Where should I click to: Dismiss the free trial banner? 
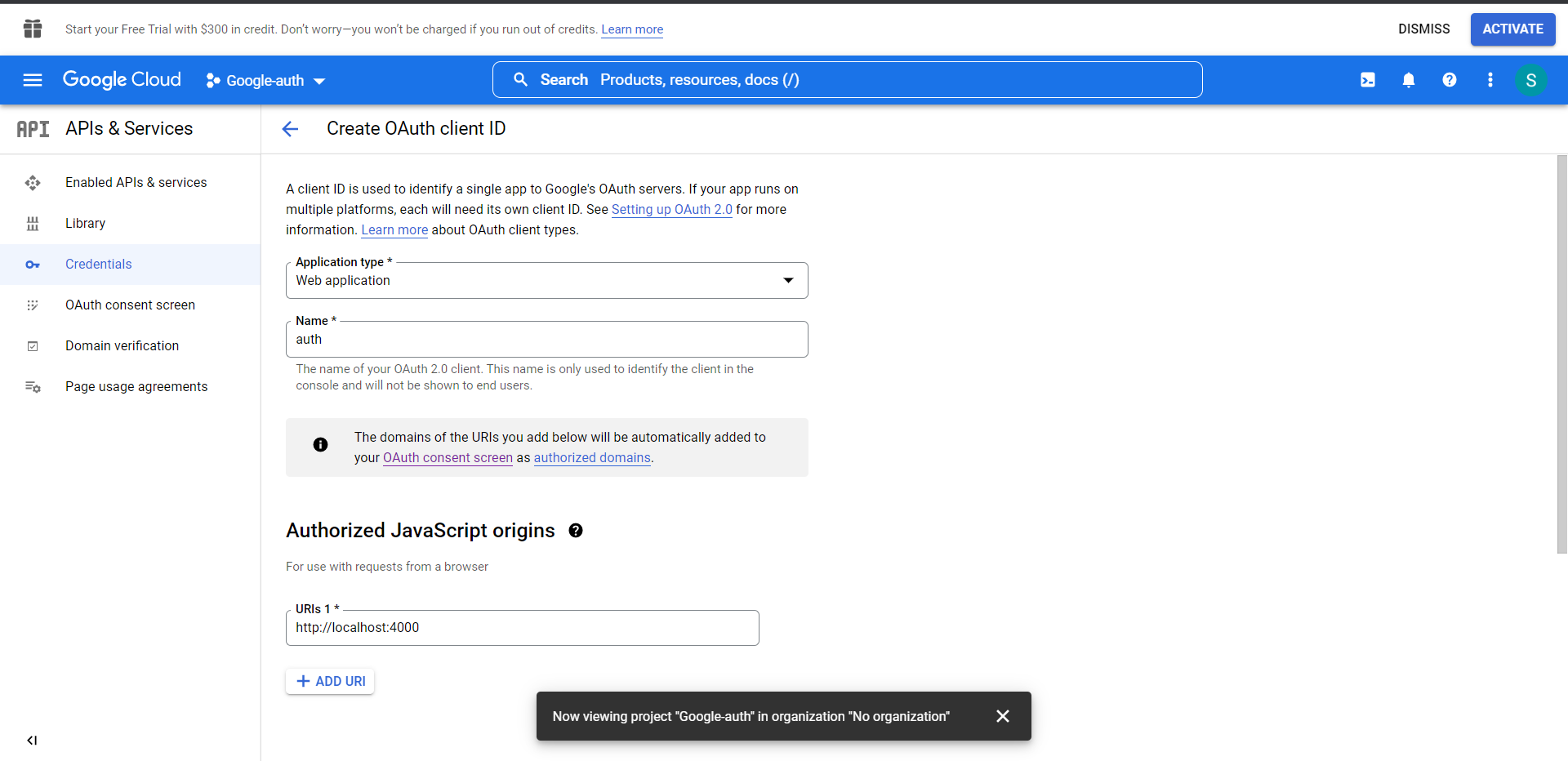pyautogui.click(x=1423, y=29)
